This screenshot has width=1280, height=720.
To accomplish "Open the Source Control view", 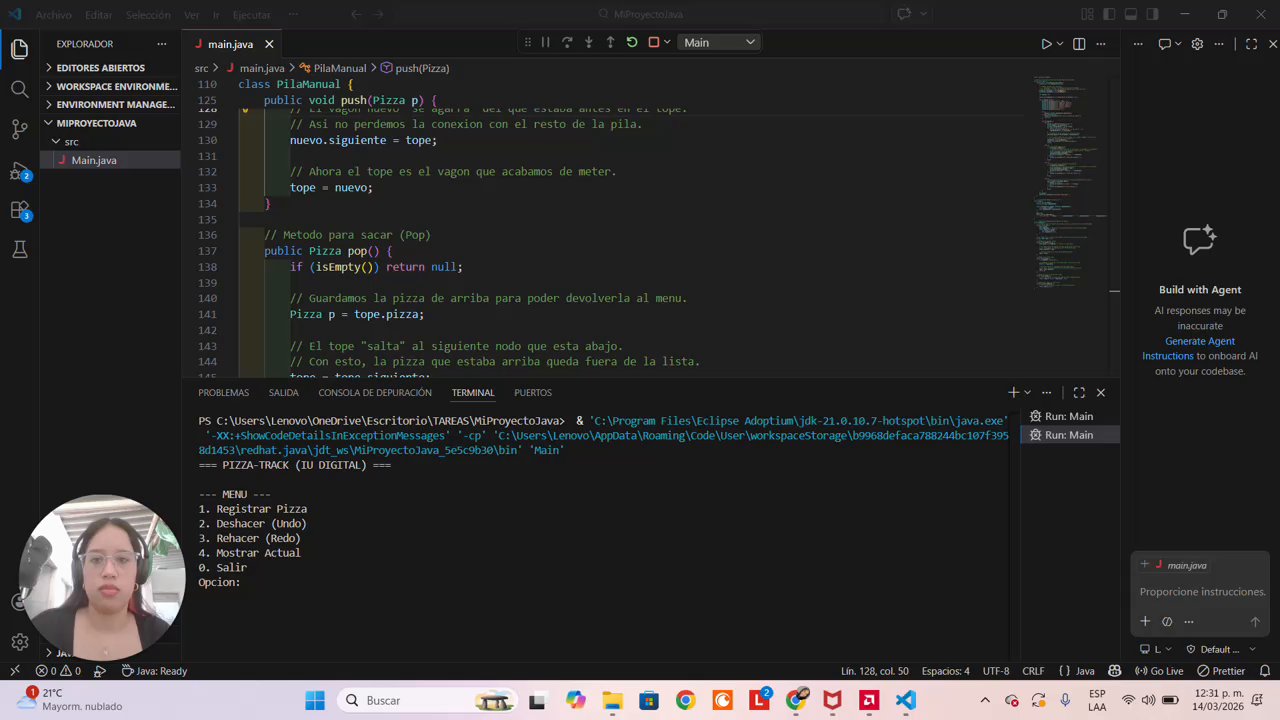I will point(19,129).
